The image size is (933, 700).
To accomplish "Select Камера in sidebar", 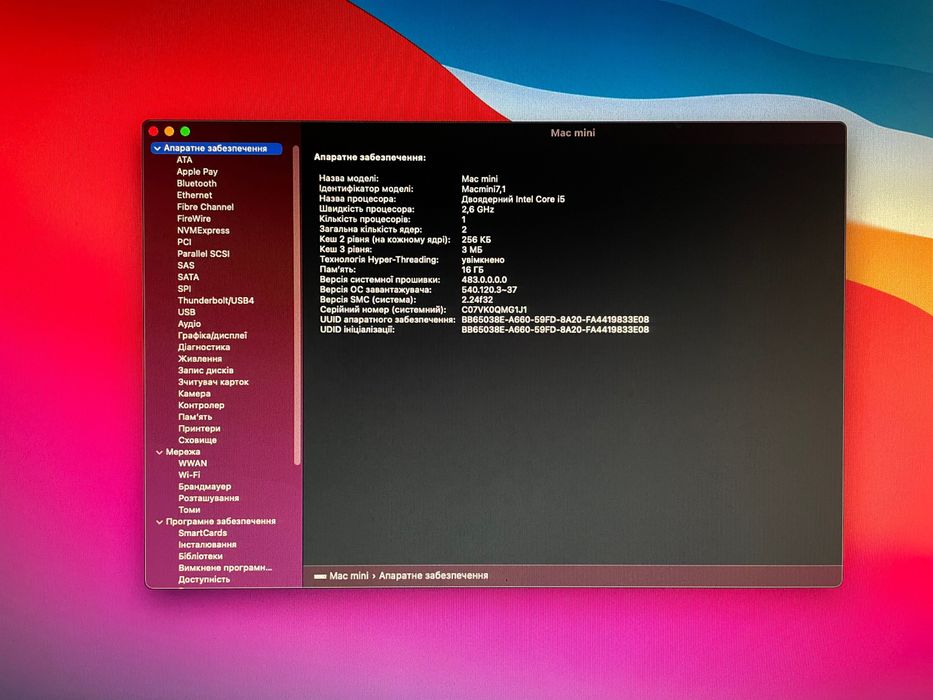I will pos(194,393).
